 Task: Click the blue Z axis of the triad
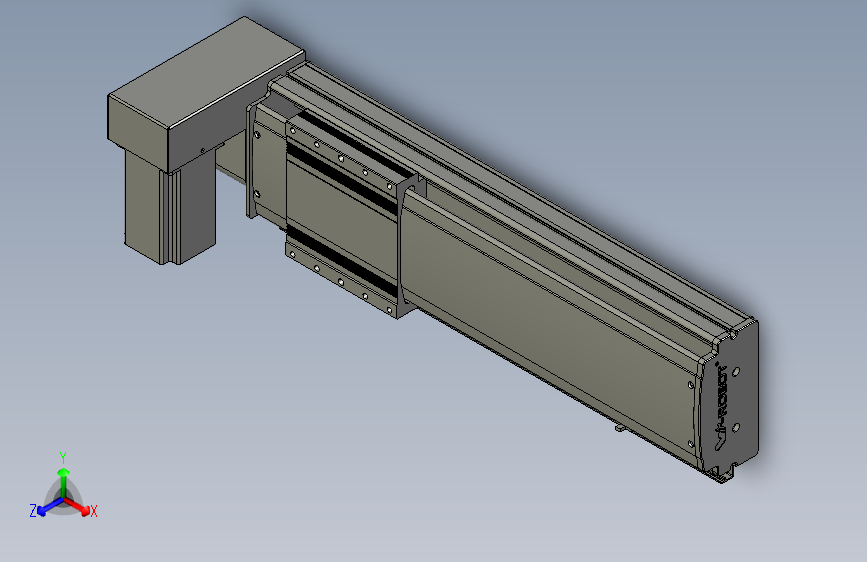50,507
